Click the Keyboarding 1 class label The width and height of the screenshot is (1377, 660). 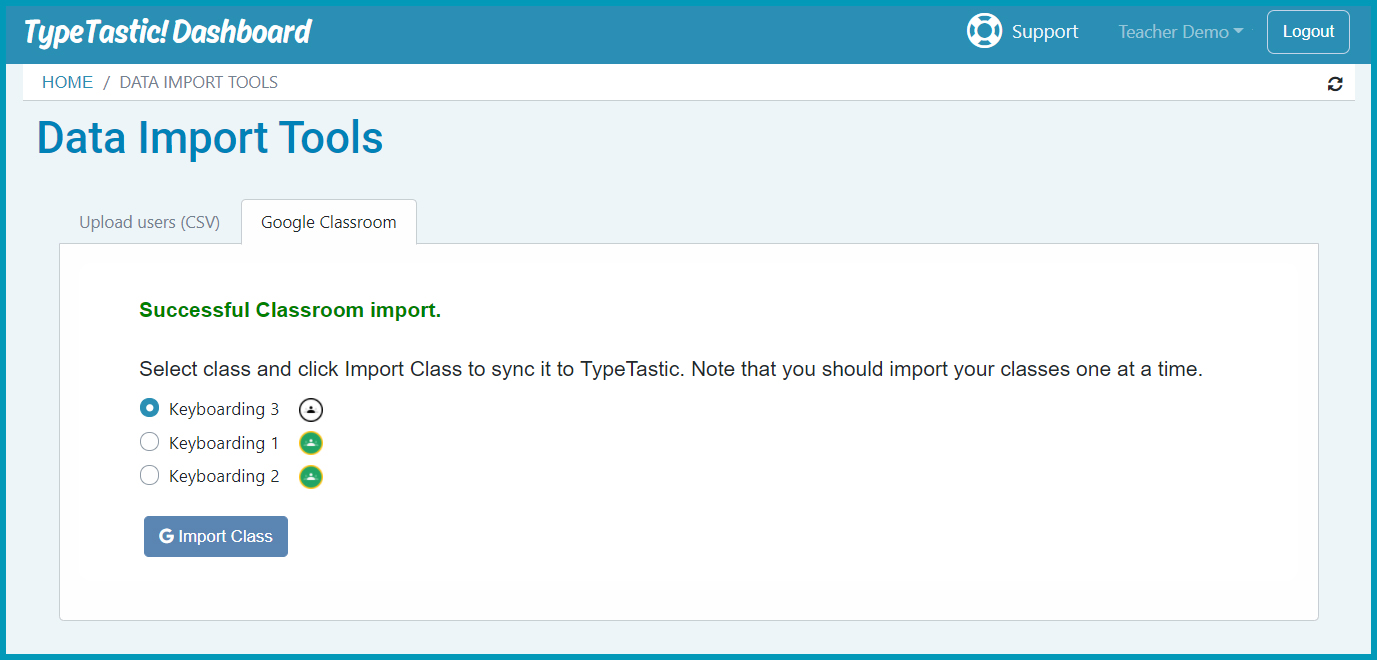pyautogui.click(x=224, y=443)
